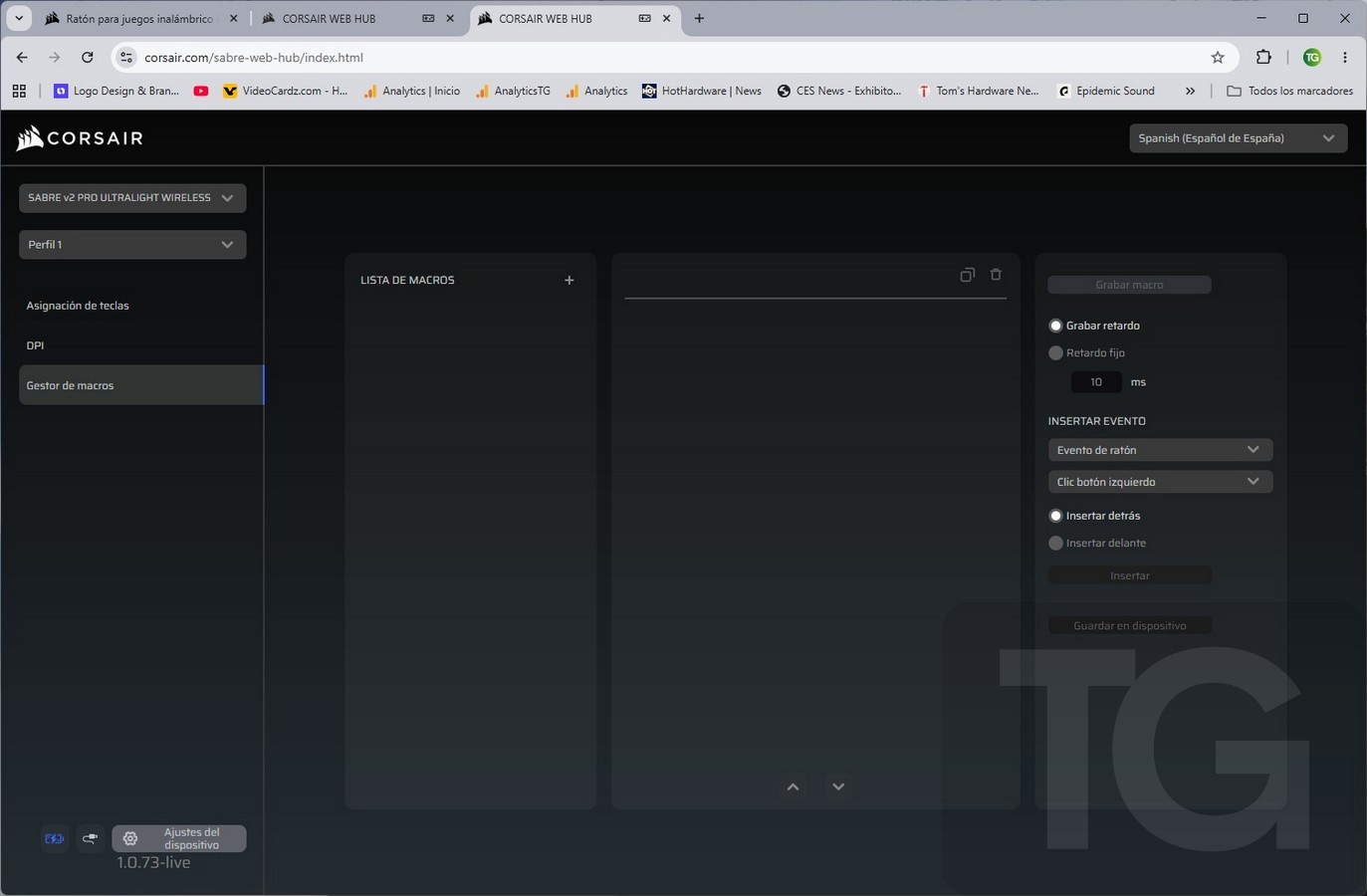Click Guardar en dispositivo button
This screenshot has width=1367, height=896.
tap(1129, 626)
